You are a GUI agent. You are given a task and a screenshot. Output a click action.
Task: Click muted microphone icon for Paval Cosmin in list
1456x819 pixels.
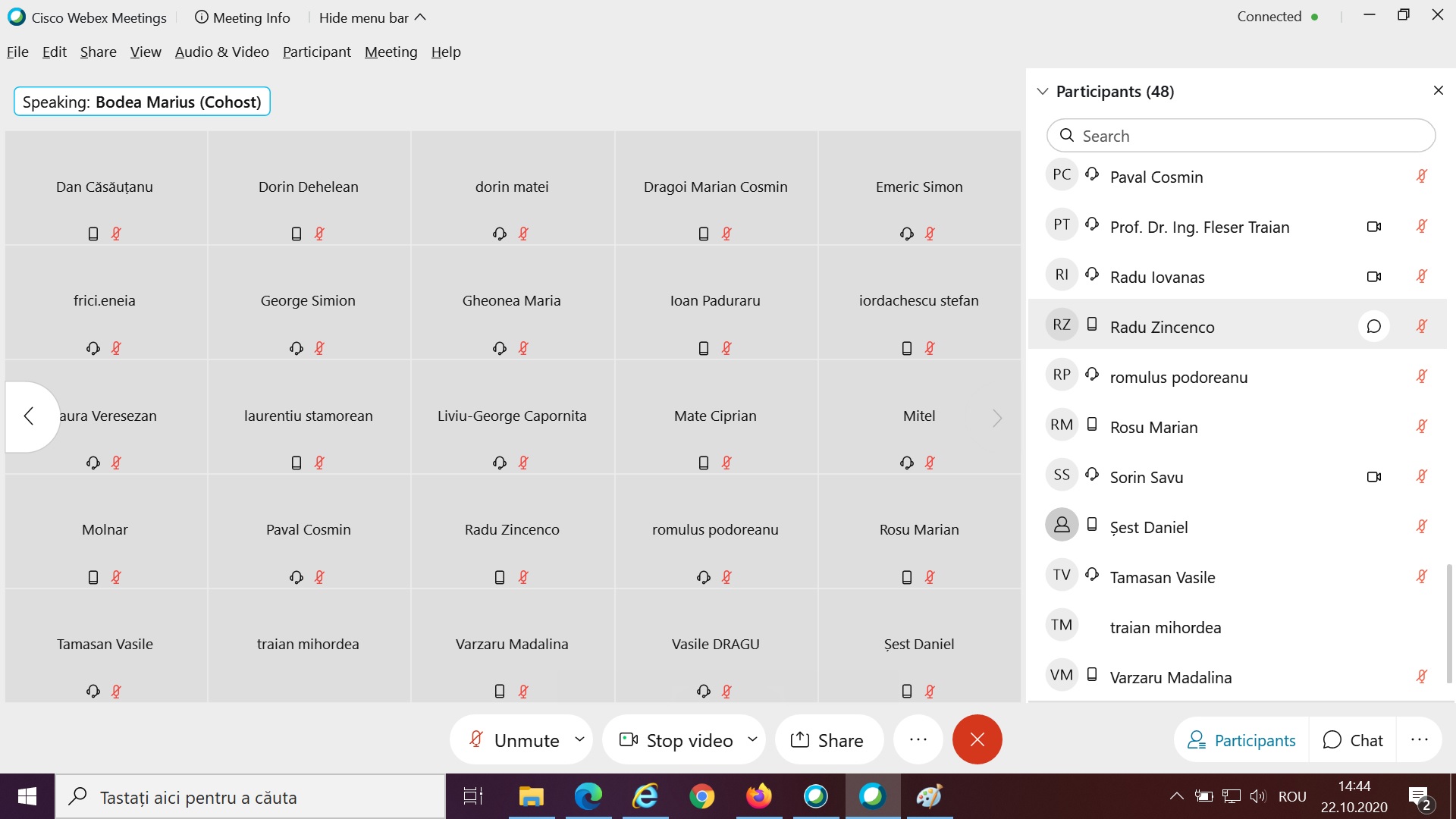click(1422, 177)
